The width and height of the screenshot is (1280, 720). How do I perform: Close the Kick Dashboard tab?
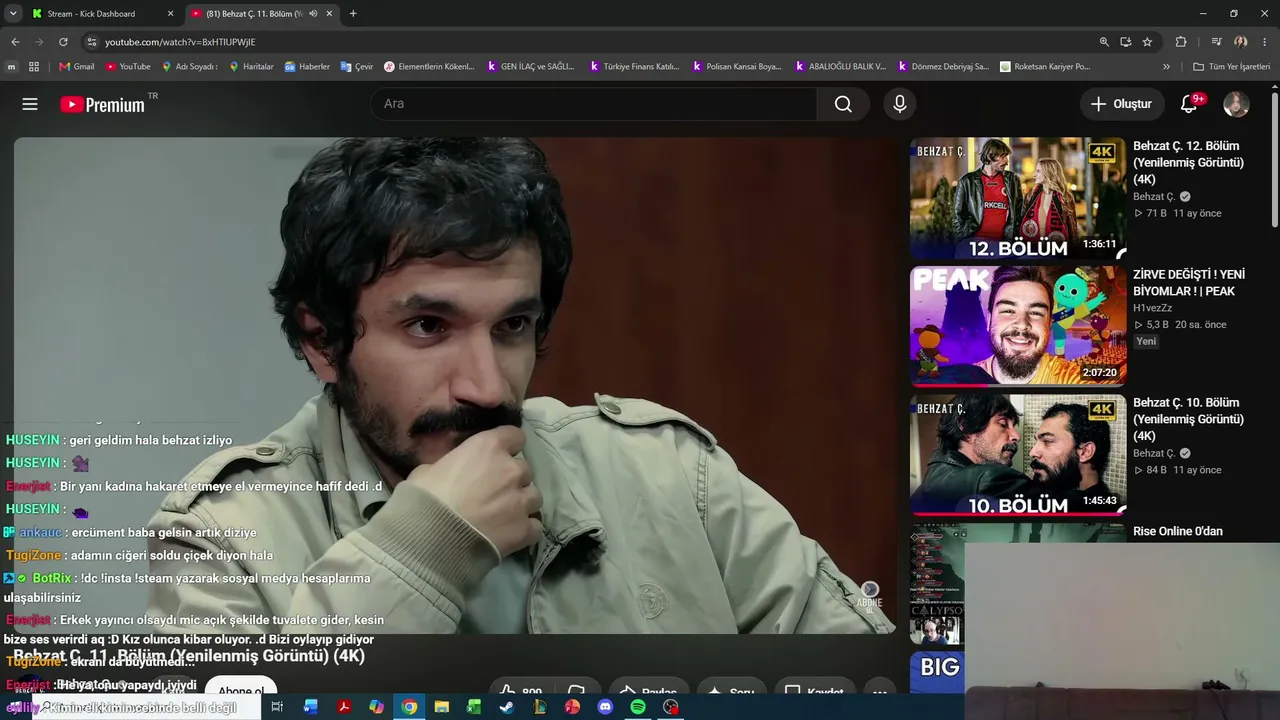point(170,14)
